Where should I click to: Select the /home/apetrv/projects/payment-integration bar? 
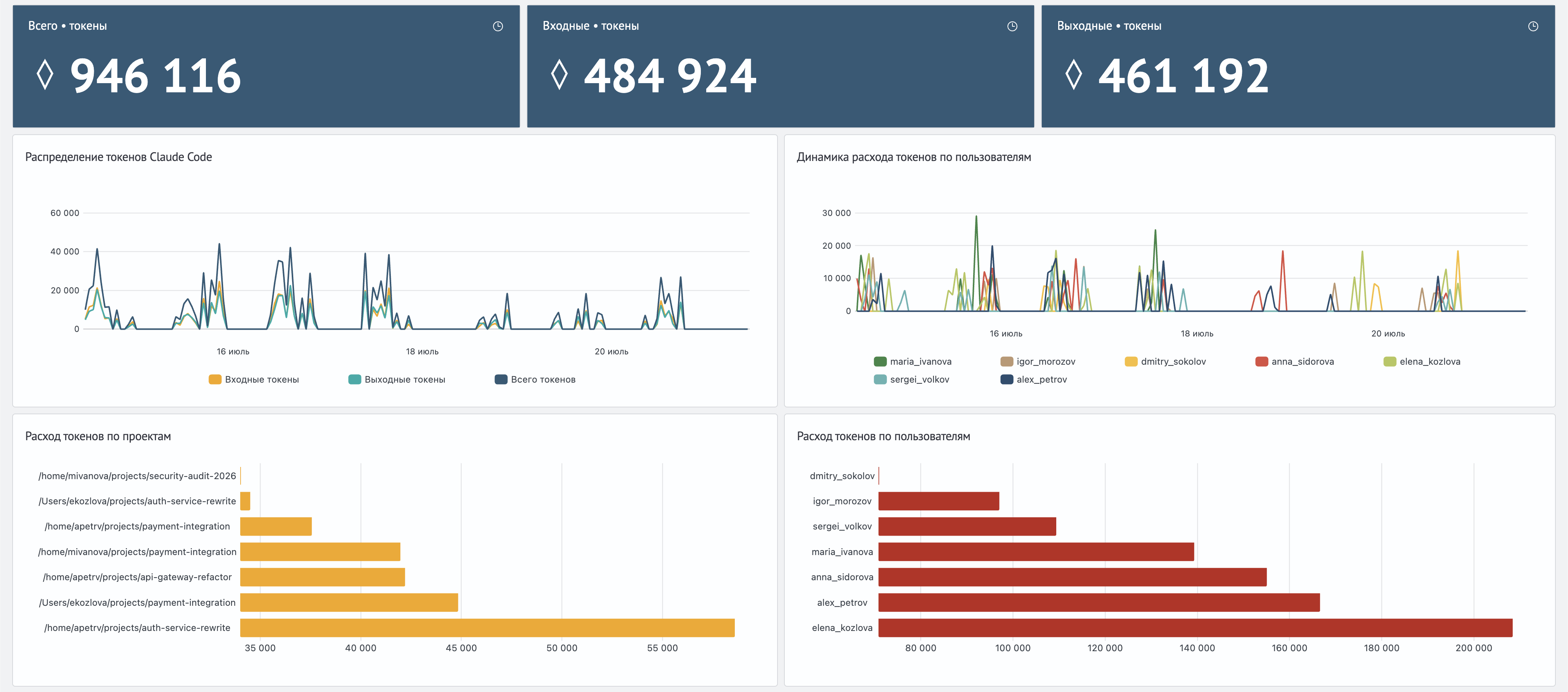276,526
